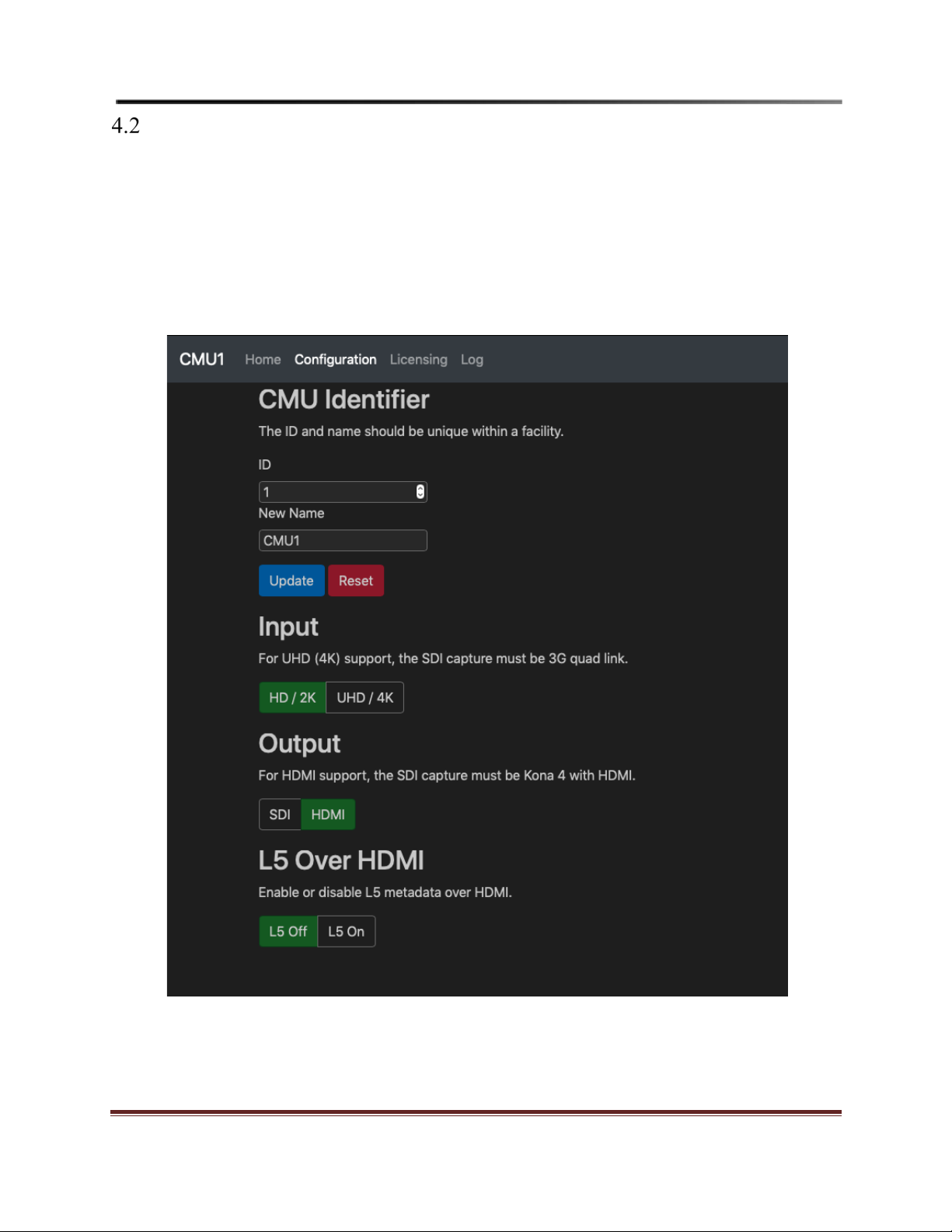The image size is (952, 1232).
Task: Click the L5 Over HDMI heading
Action: (341, 860)
